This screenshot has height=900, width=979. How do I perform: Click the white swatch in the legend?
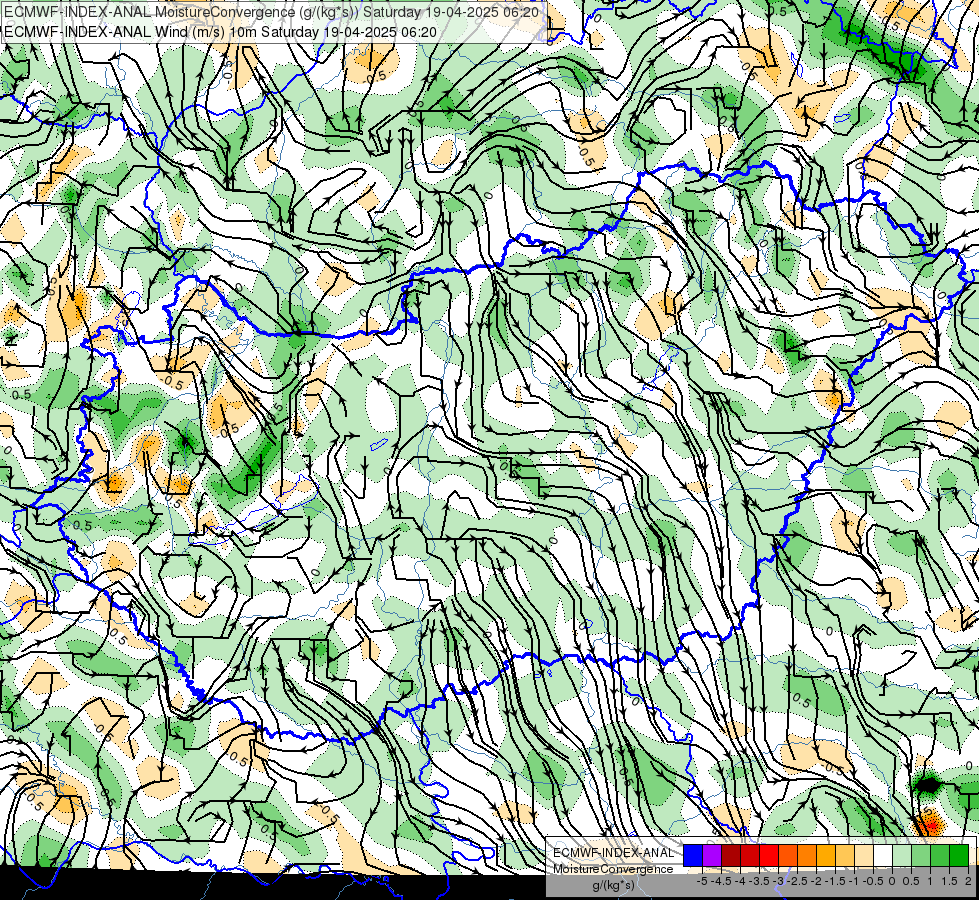(883, 856)
